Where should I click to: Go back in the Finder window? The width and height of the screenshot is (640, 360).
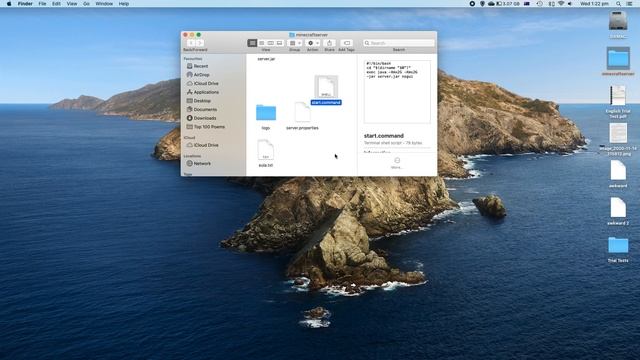(x=191, y=43)
